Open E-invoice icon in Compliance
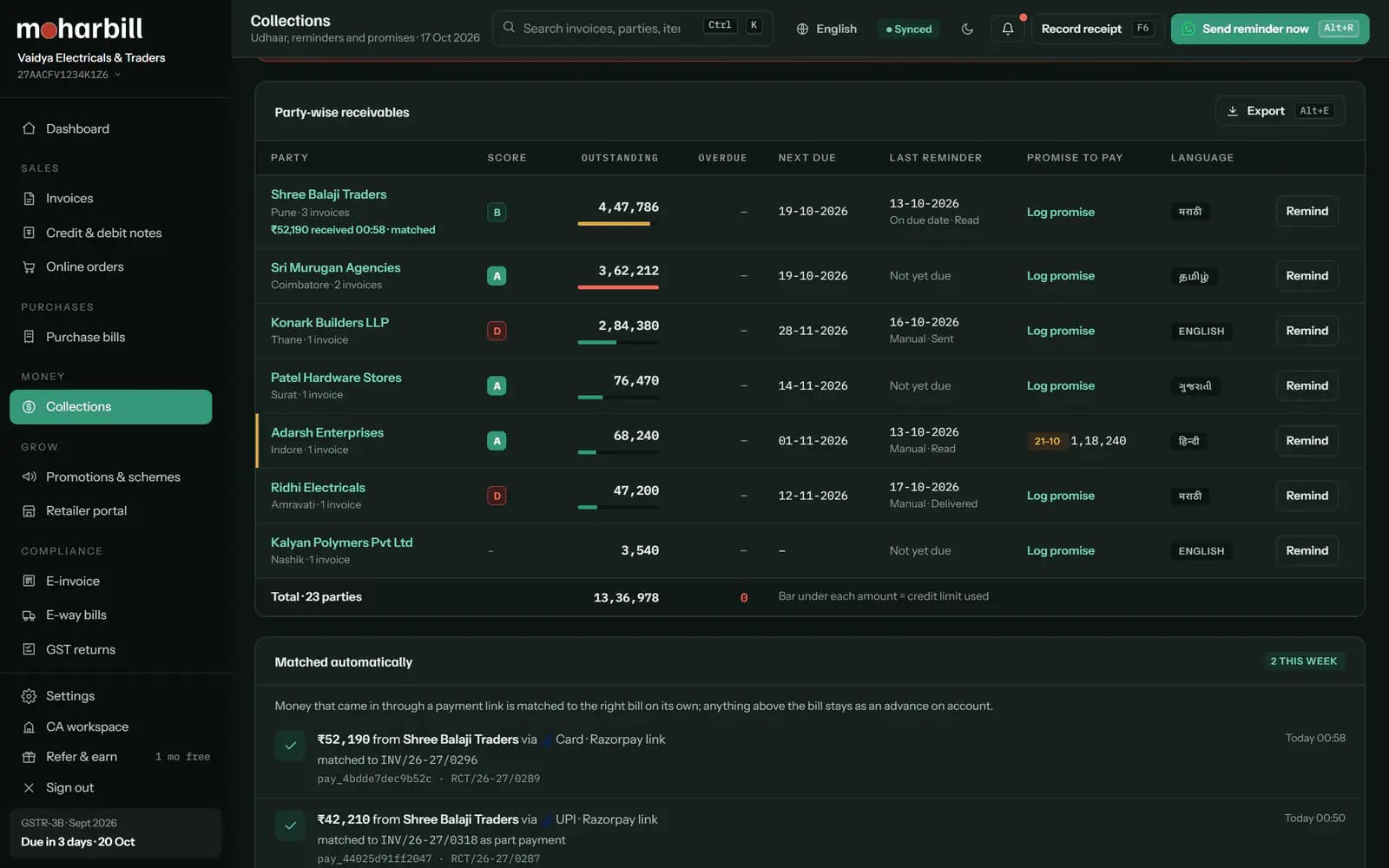 29,581
